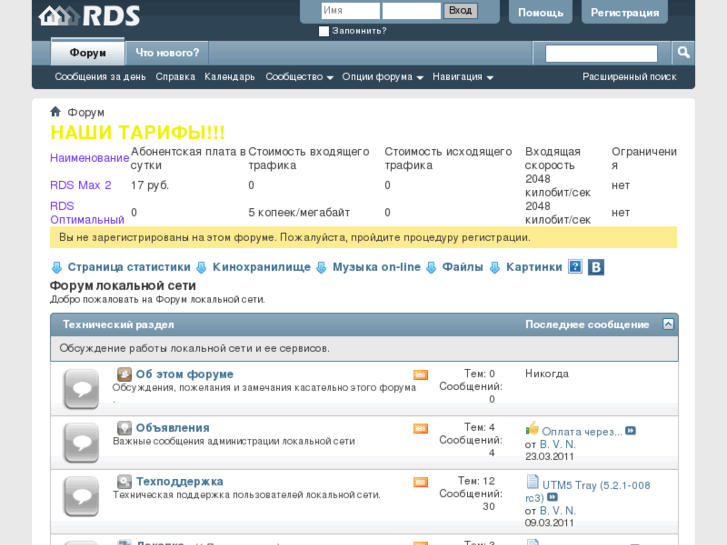Click the blue question mark icon
The image size is (727, 545).
pyautogui.click(x=575, y=267)
